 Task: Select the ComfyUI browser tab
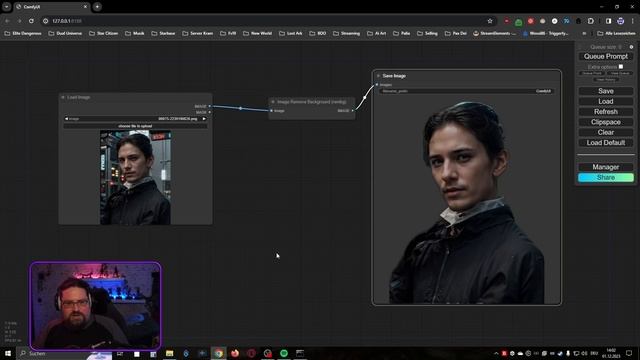coord(51,7)
